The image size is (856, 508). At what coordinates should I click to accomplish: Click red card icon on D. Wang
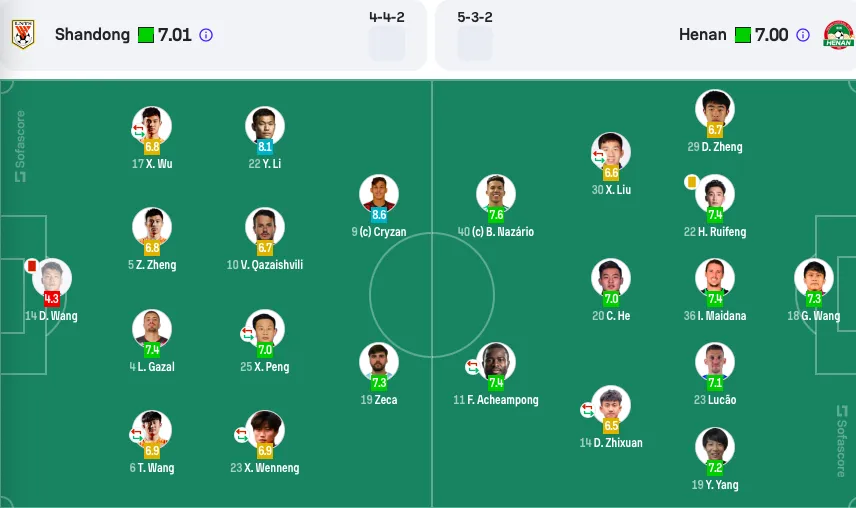tap(32, 266)
